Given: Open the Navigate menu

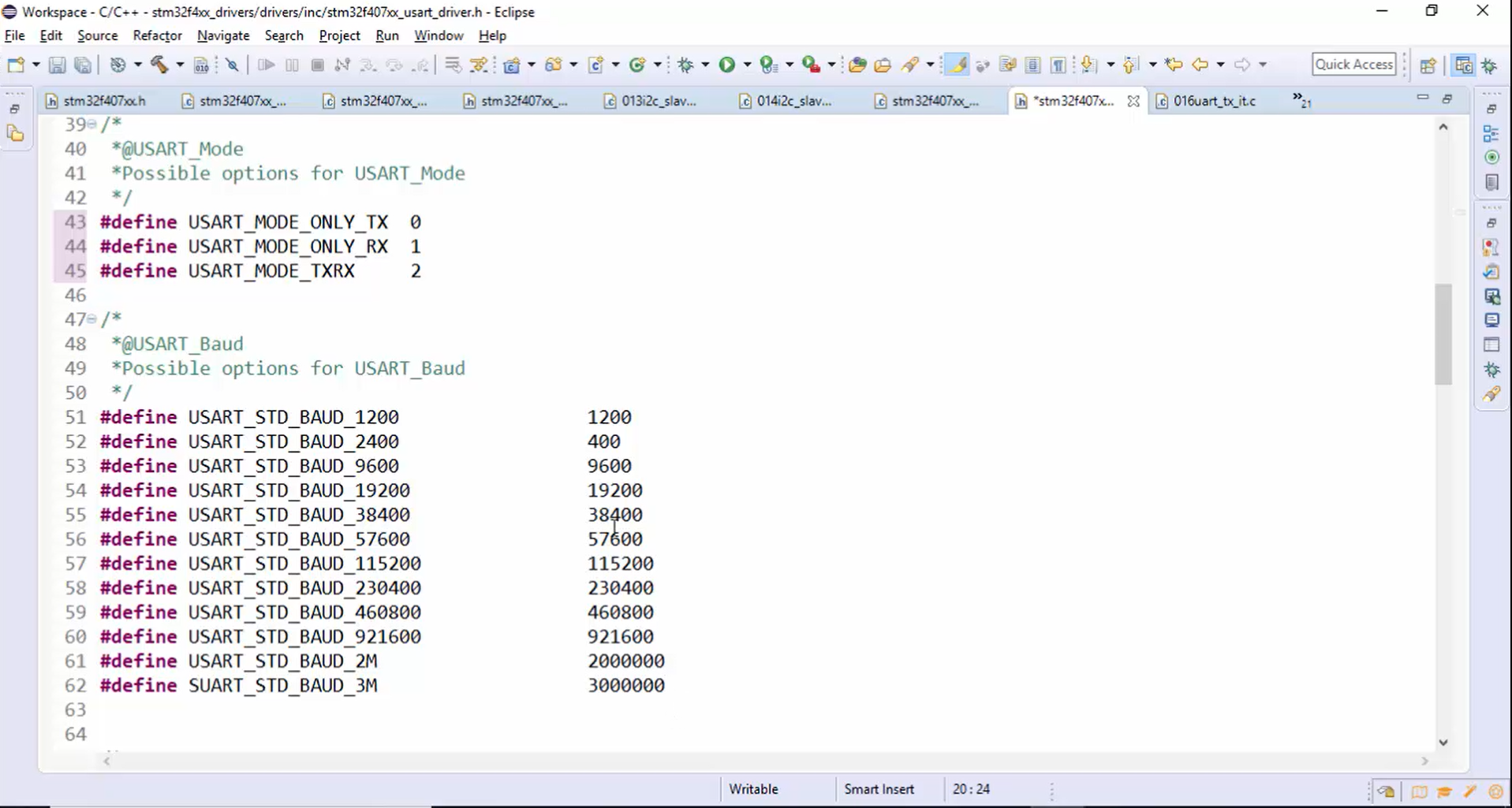Looking at the screenshot, I should pos(223,35).
